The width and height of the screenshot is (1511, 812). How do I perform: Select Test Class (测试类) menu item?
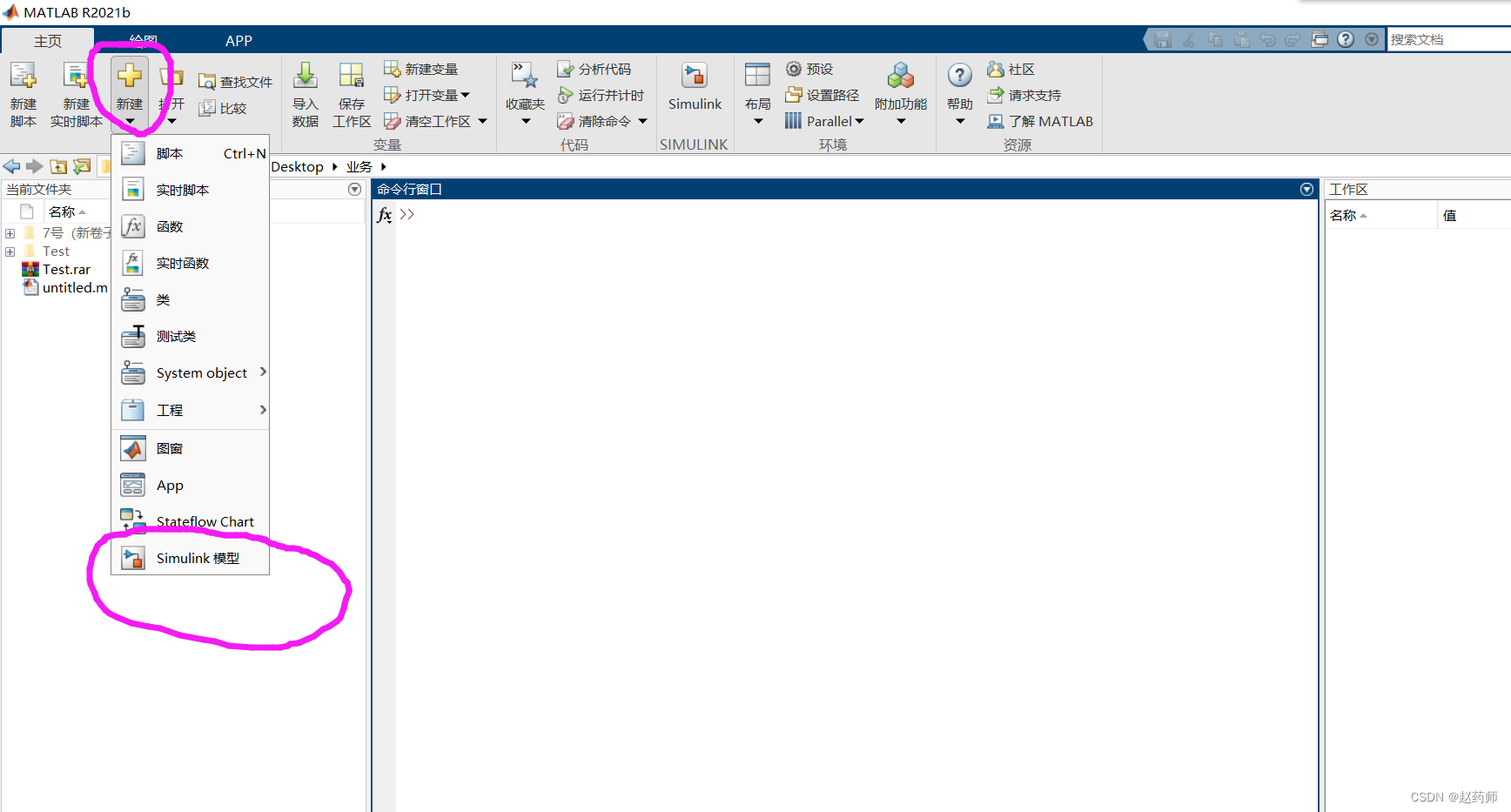[x=191, y=336]
